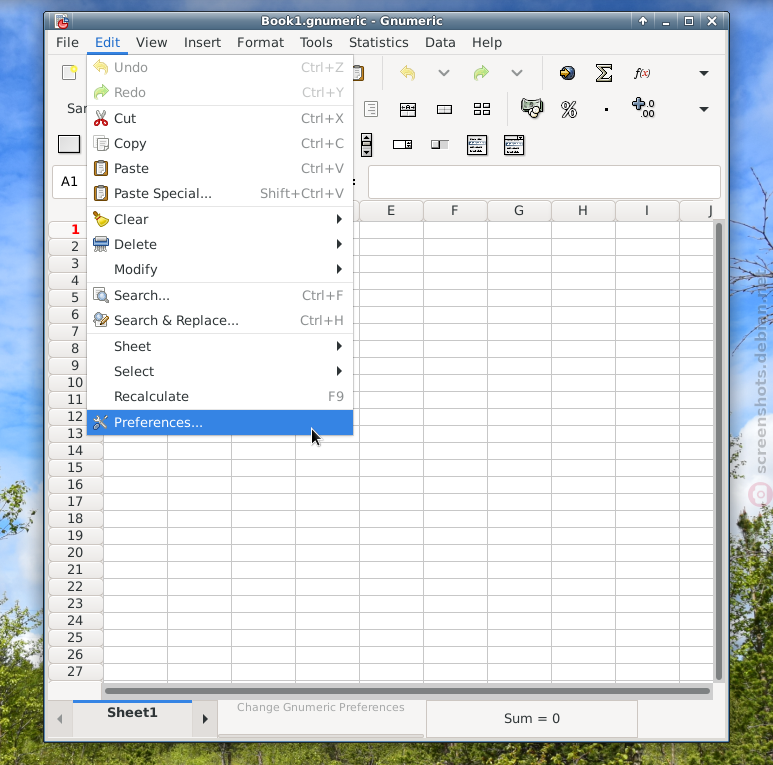
Task: Choose Copy from the Edit menu
Action: click(x=220, y=143)
